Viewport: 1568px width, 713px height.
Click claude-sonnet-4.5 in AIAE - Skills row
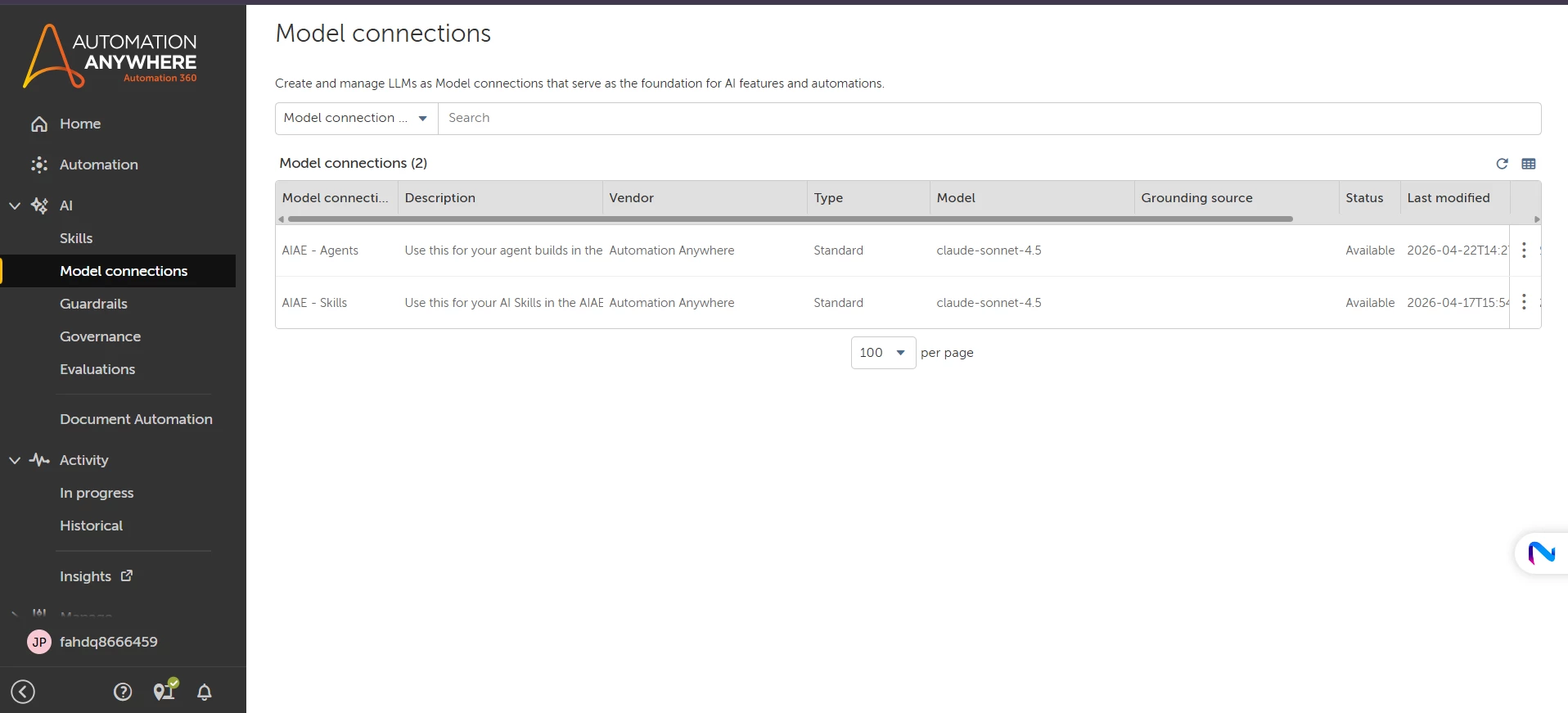[x=989, y=303]
